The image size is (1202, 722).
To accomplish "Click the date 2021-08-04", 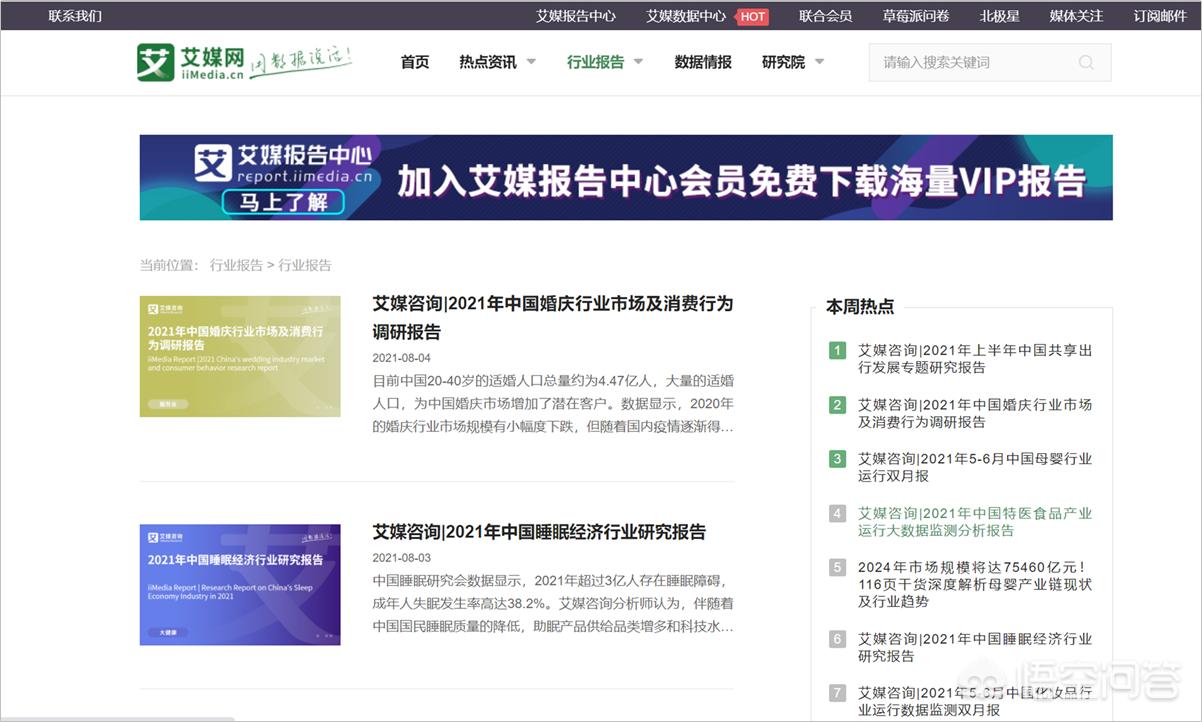I will (x=402, y=358).
